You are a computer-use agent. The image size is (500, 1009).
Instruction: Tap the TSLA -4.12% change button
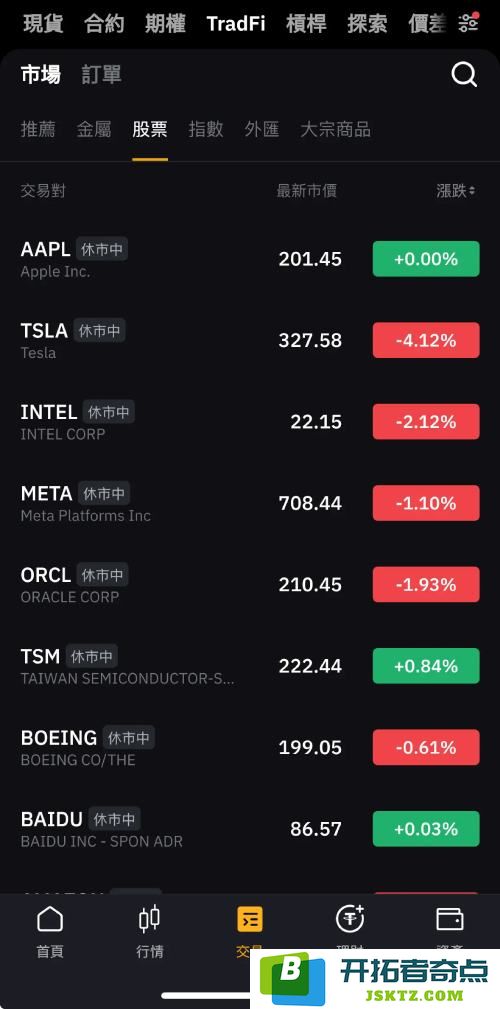pos(426,340)
